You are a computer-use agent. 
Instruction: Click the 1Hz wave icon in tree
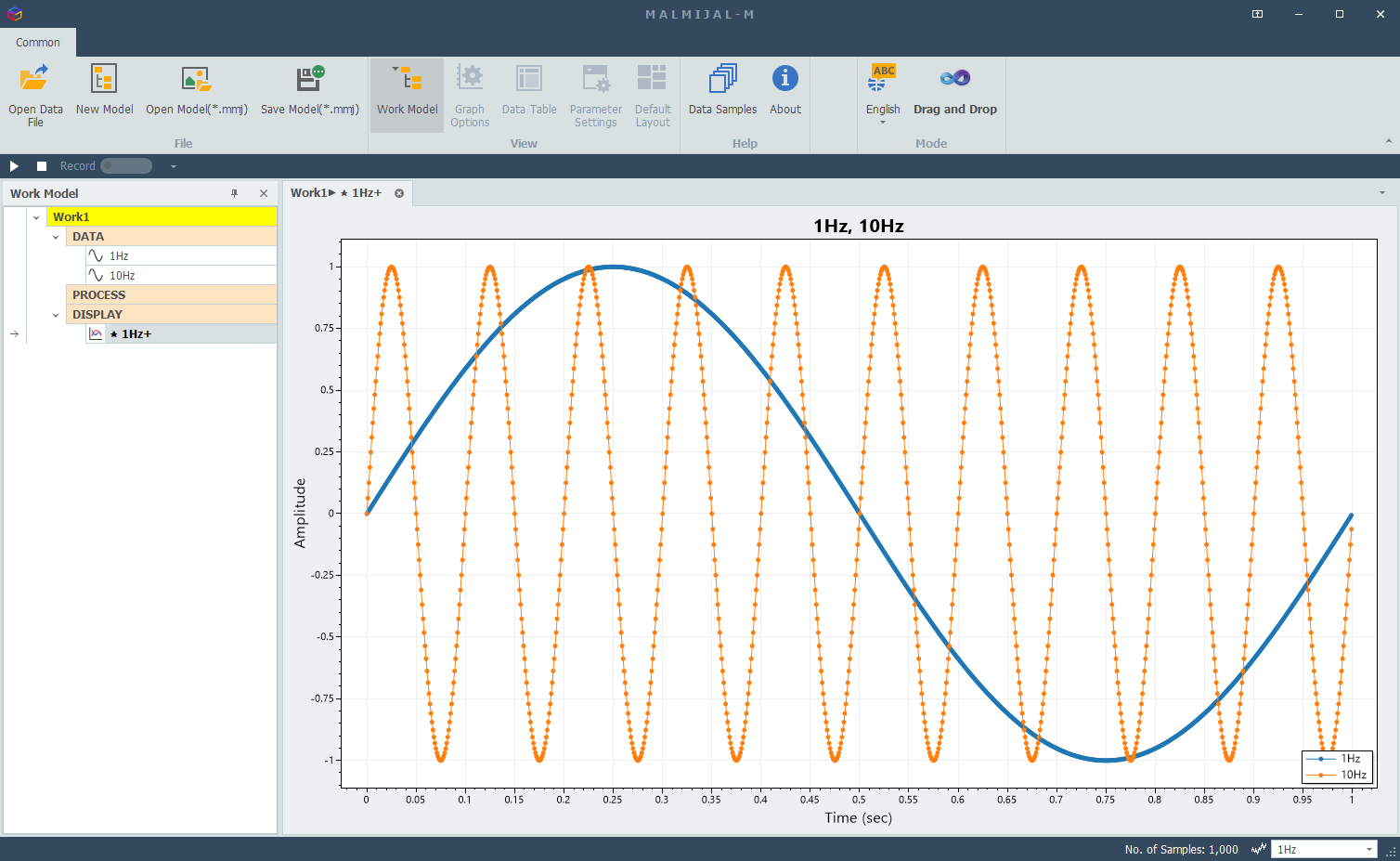tap(96, 255)
